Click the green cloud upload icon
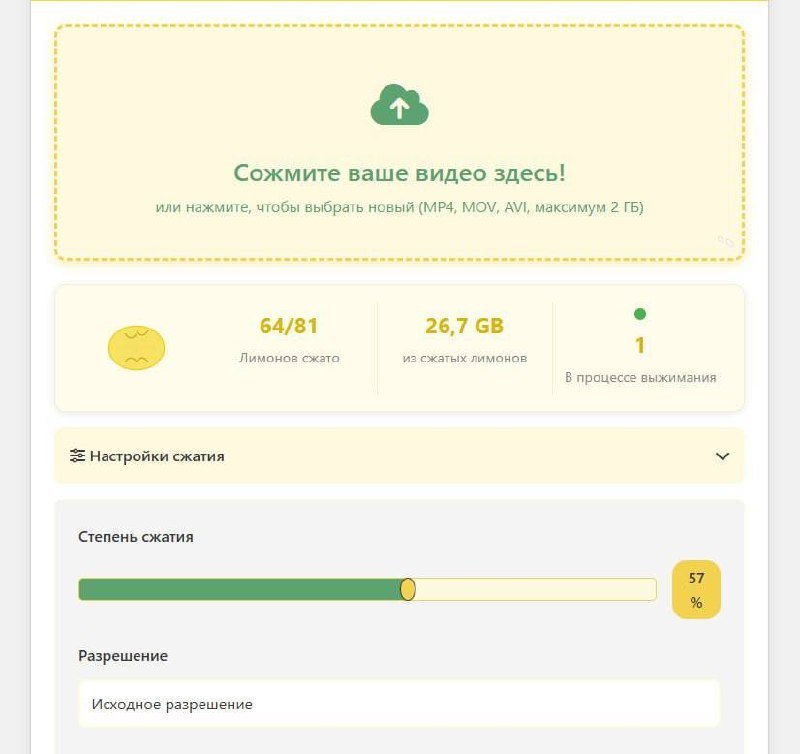The height and width of the screenshot is (754, 800). 399,105
